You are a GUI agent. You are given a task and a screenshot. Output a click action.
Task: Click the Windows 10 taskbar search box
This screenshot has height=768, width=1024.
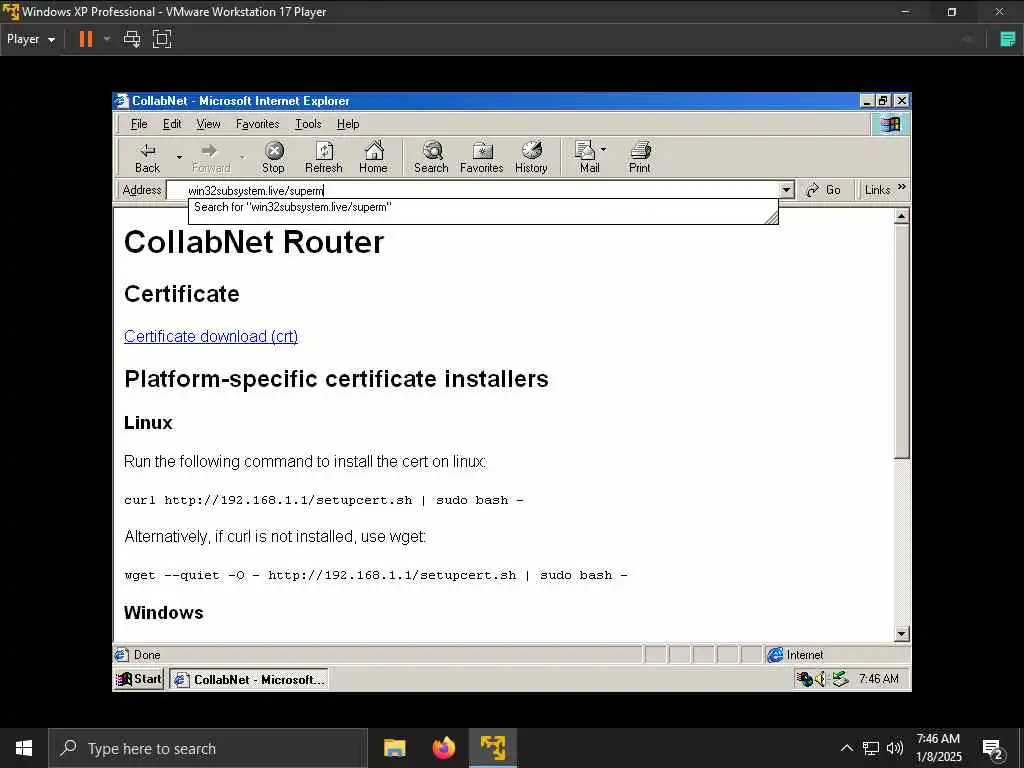[x=208, y=748]
